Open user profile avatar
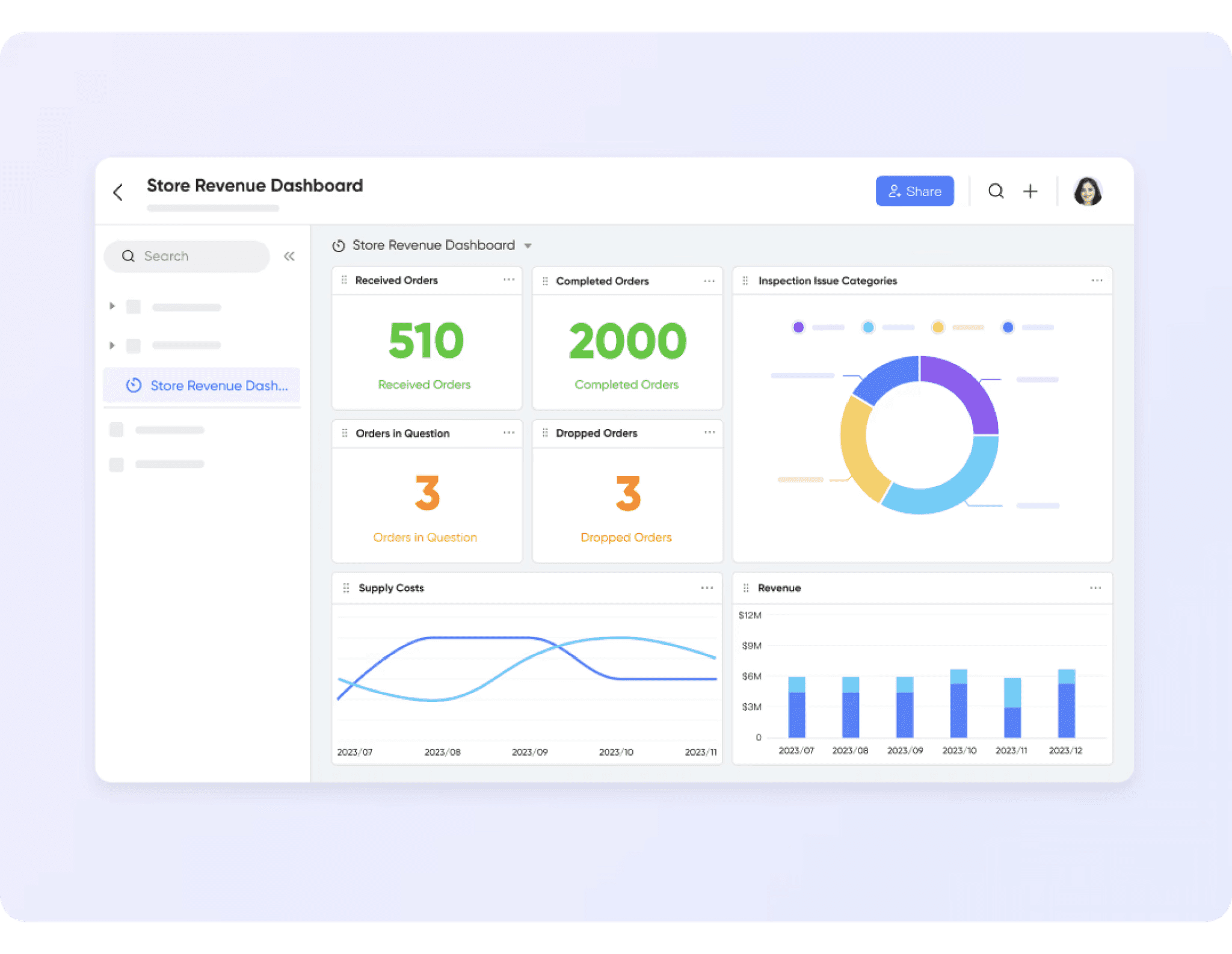 coord(1087,192)
